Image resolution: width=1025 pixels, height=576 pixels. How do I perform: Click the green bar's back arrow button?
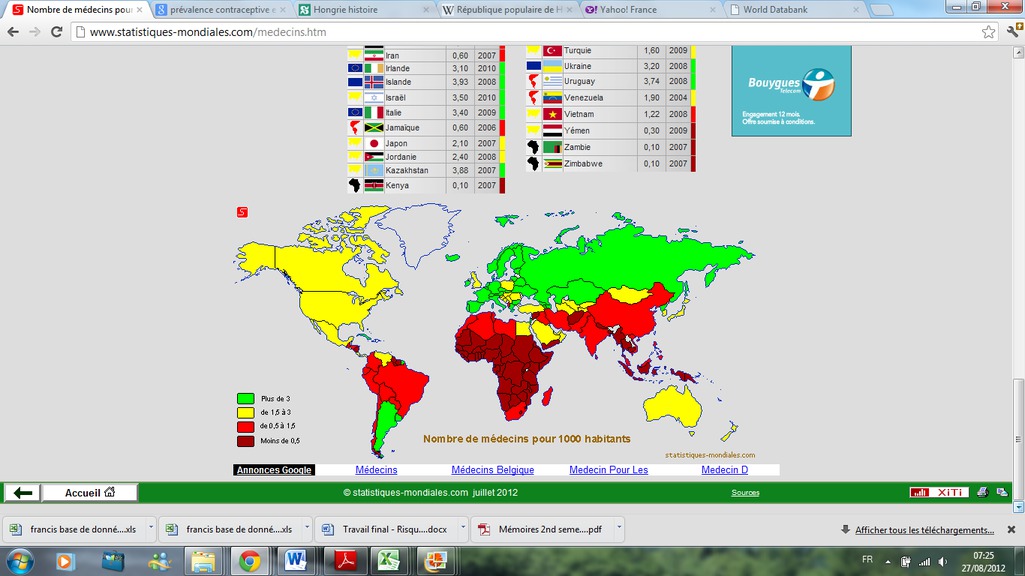[23, 492]
